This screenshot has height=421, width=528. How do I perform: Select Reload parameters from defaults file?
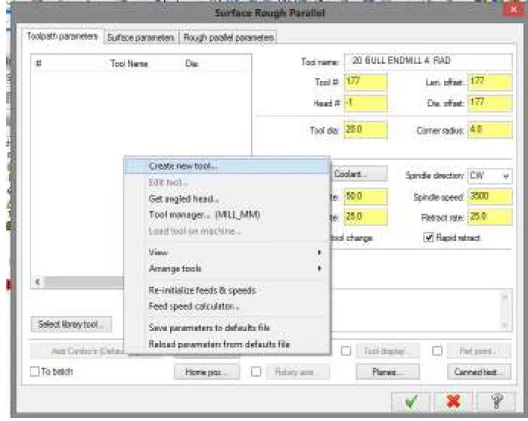(x=226, y=344)
